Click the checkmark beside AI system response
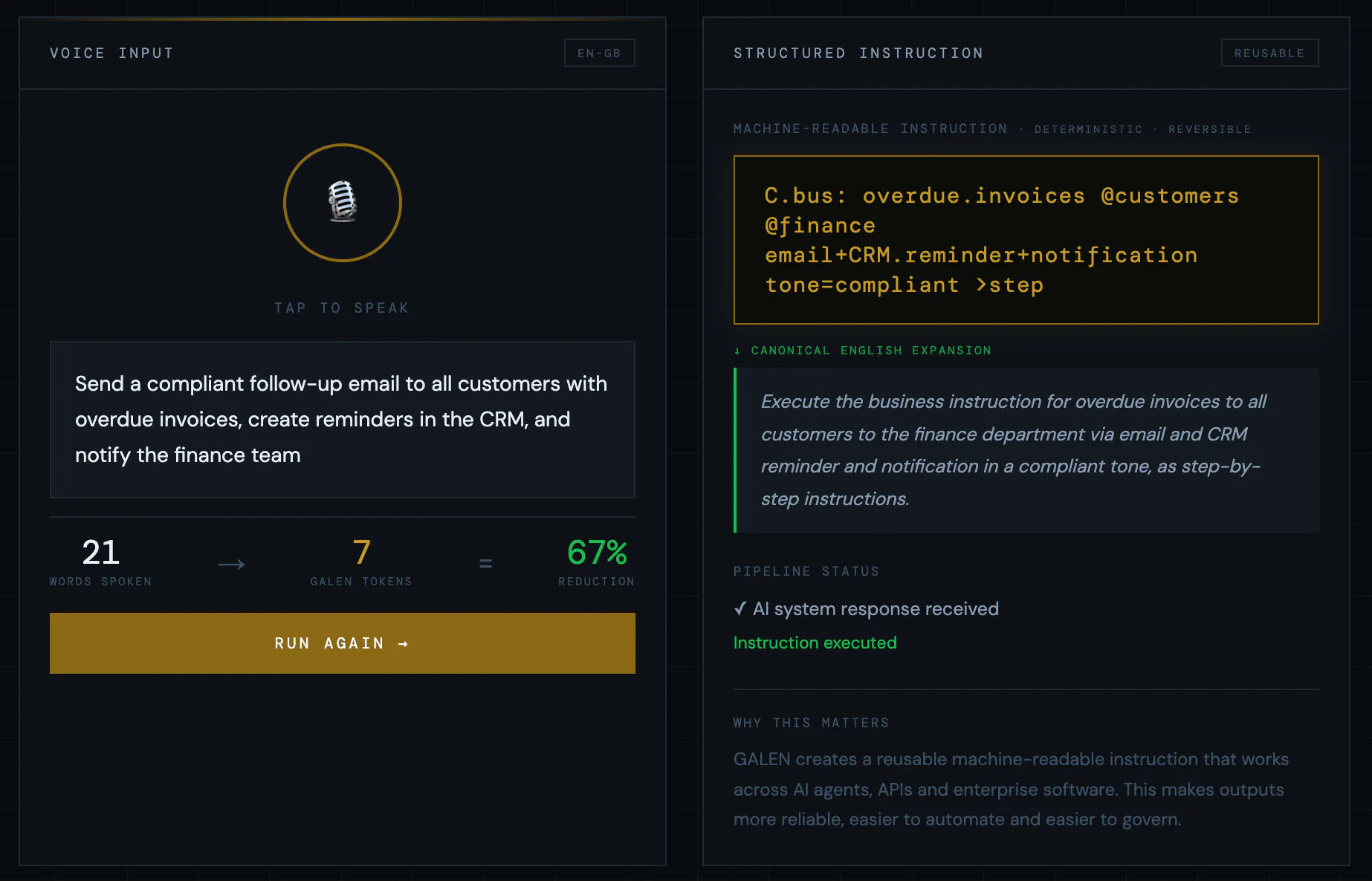The height and width of the screenshot is (881, 1372). tap(740, 609)
